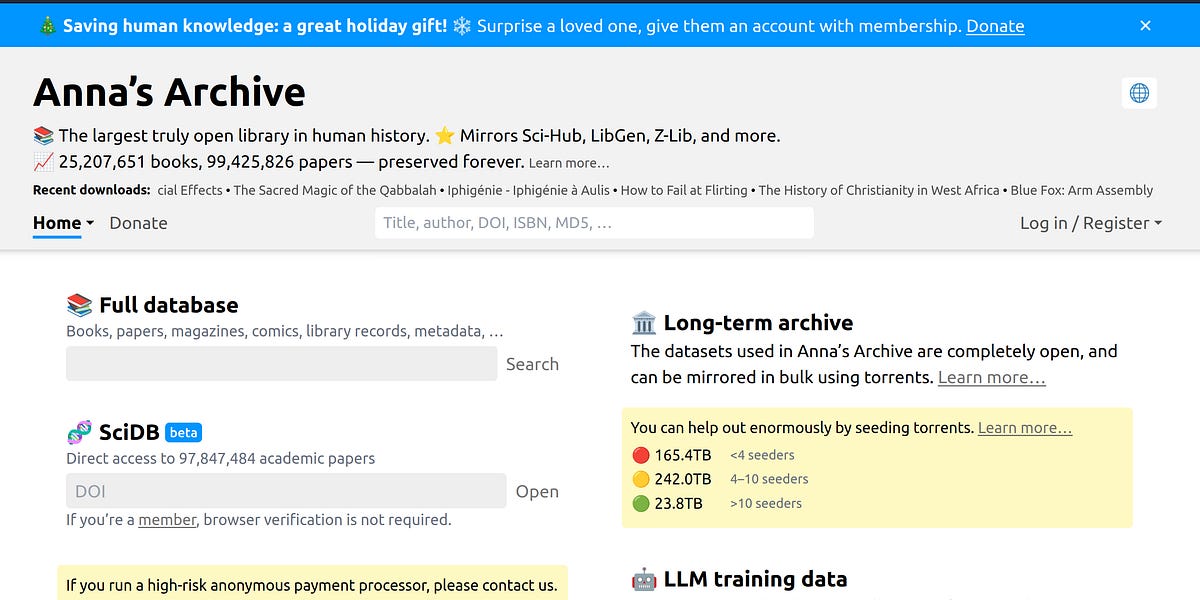The height and width of the screenshot is (600, 1200).
Task: Dismiss the holiday gift banner
Action: 1145,26
